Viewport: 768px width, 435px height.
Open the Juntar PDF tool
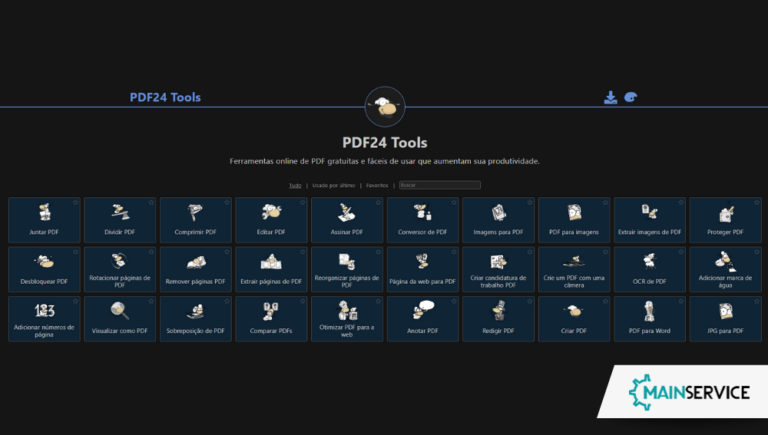pos(44,220)
